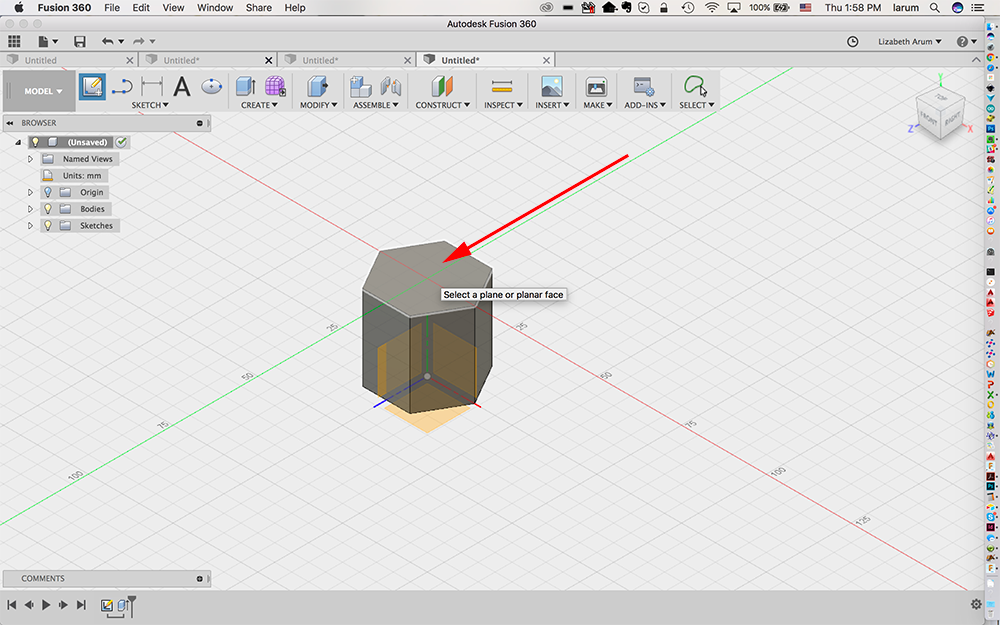1000x625 pixels.
Task: Open the Help question mark icon
Action: click(962, 41)
